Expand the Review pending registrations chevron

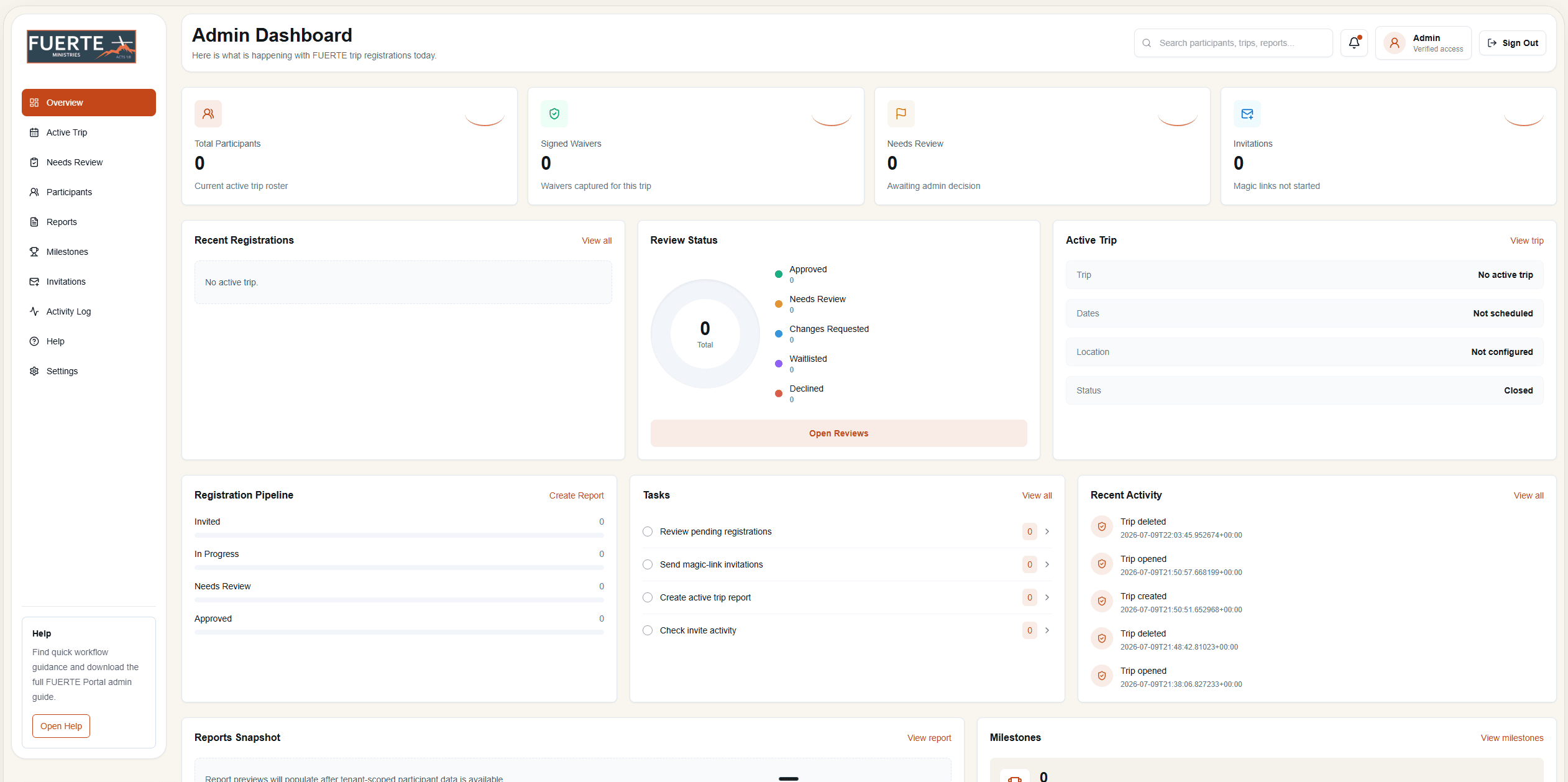tap(1047, 531)
